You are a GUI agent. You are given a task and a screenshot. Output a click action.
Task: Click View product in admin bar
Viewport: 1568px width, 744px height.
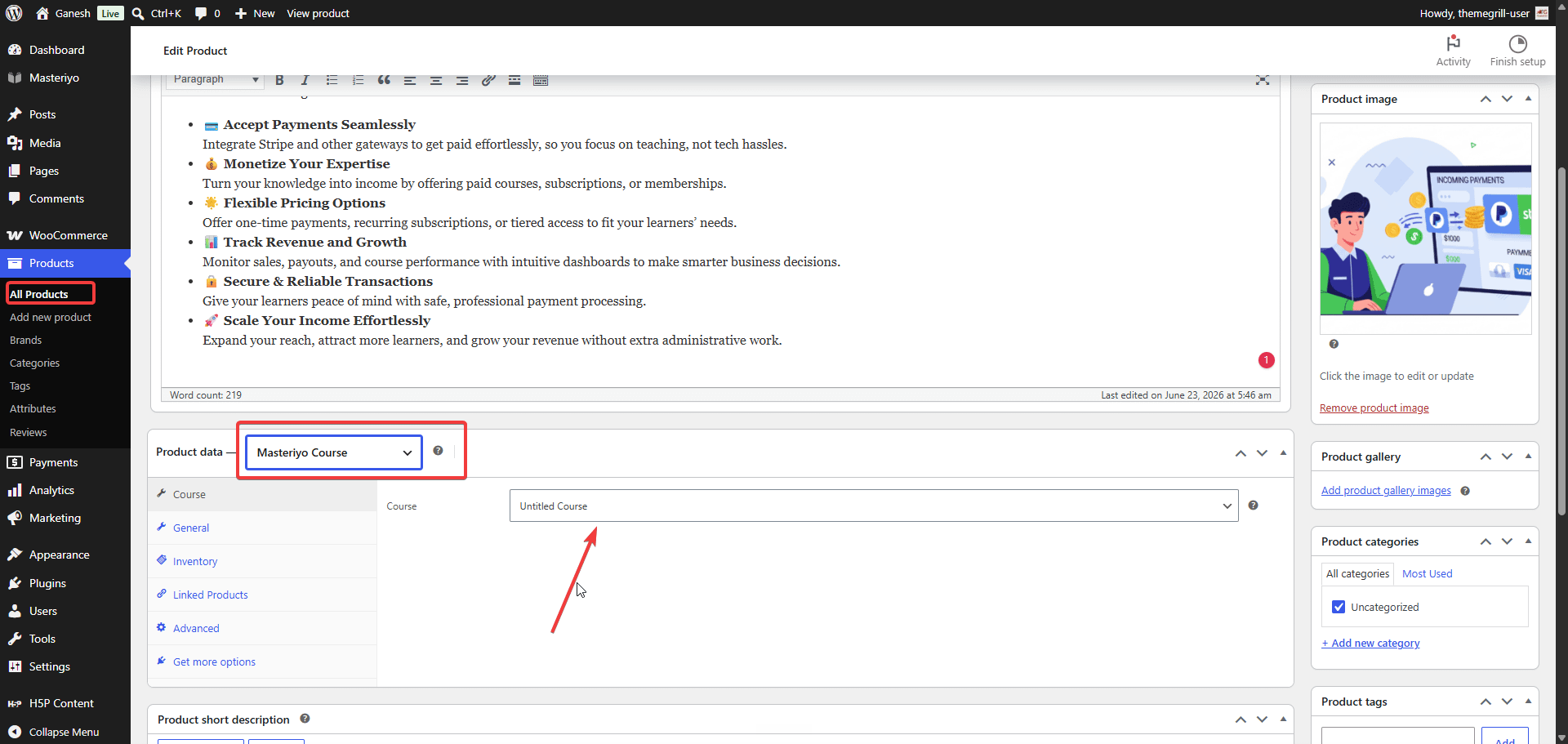[x=318, y=13]
